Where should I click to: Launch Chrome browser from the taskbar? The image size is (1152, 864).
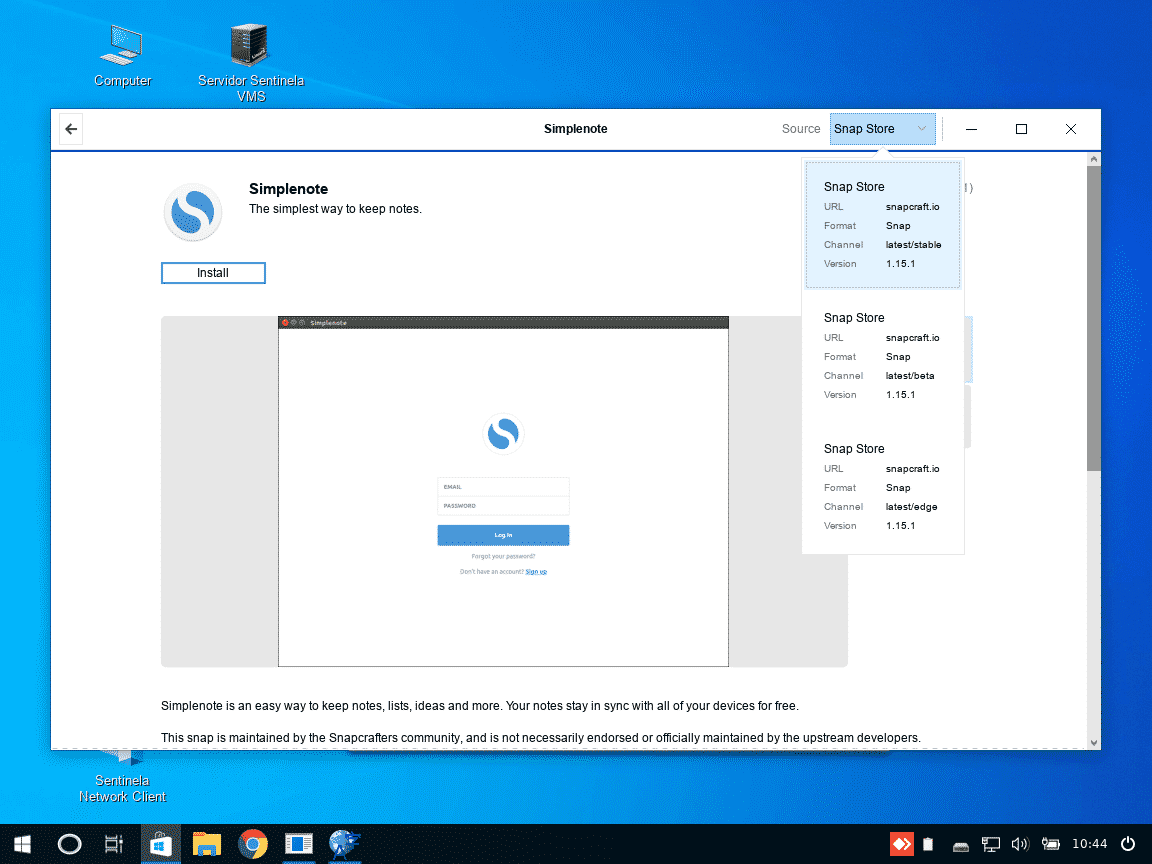tap(252, 845)
